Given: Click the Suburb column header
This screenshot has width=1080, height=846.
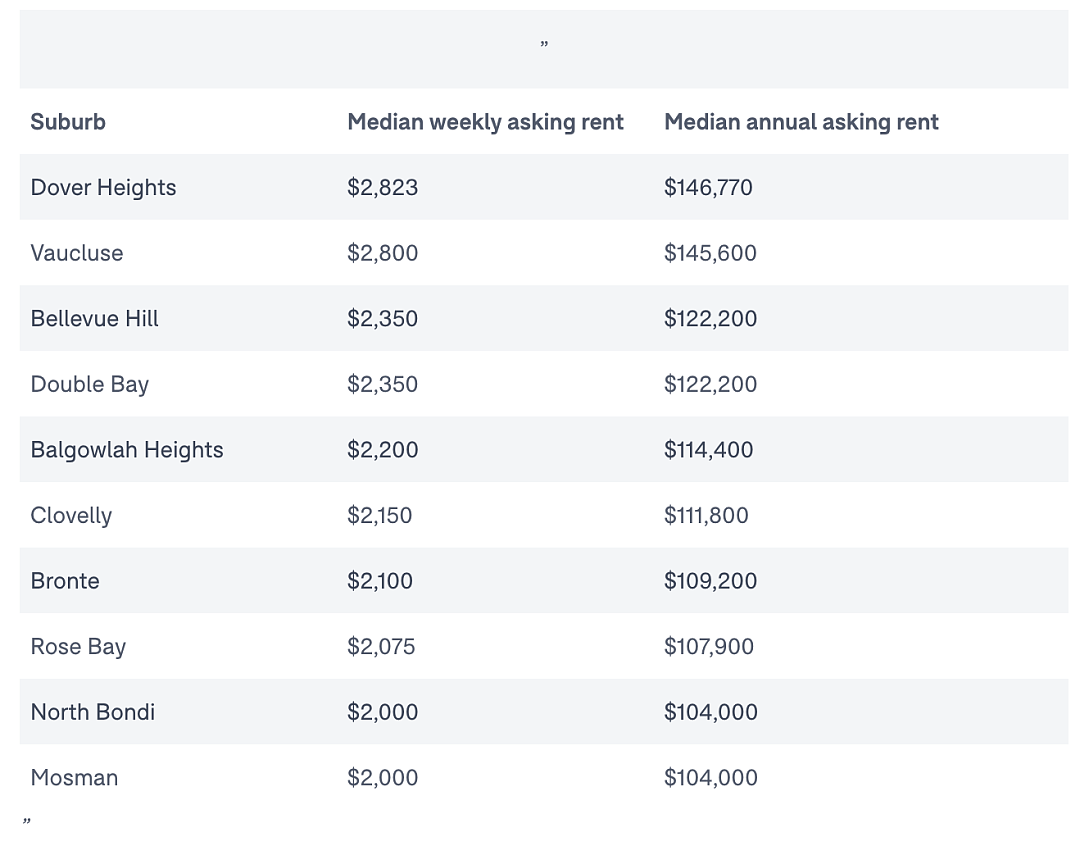Looking at the screenshot, I should pyautogui.click(x=68, y=122).
